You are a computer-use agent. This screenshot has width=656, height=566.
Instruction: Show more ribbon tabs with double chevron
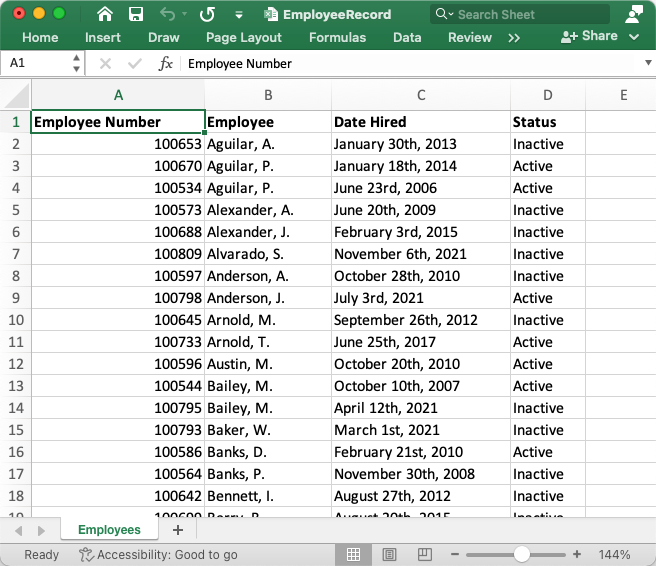click(x=514, y=38)
